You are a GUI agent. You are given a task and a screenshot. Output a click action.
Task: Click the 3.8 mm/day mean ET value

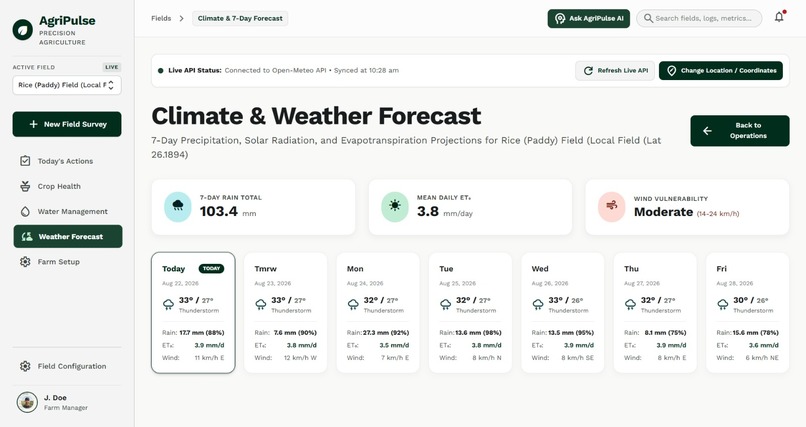coord(445,211)
